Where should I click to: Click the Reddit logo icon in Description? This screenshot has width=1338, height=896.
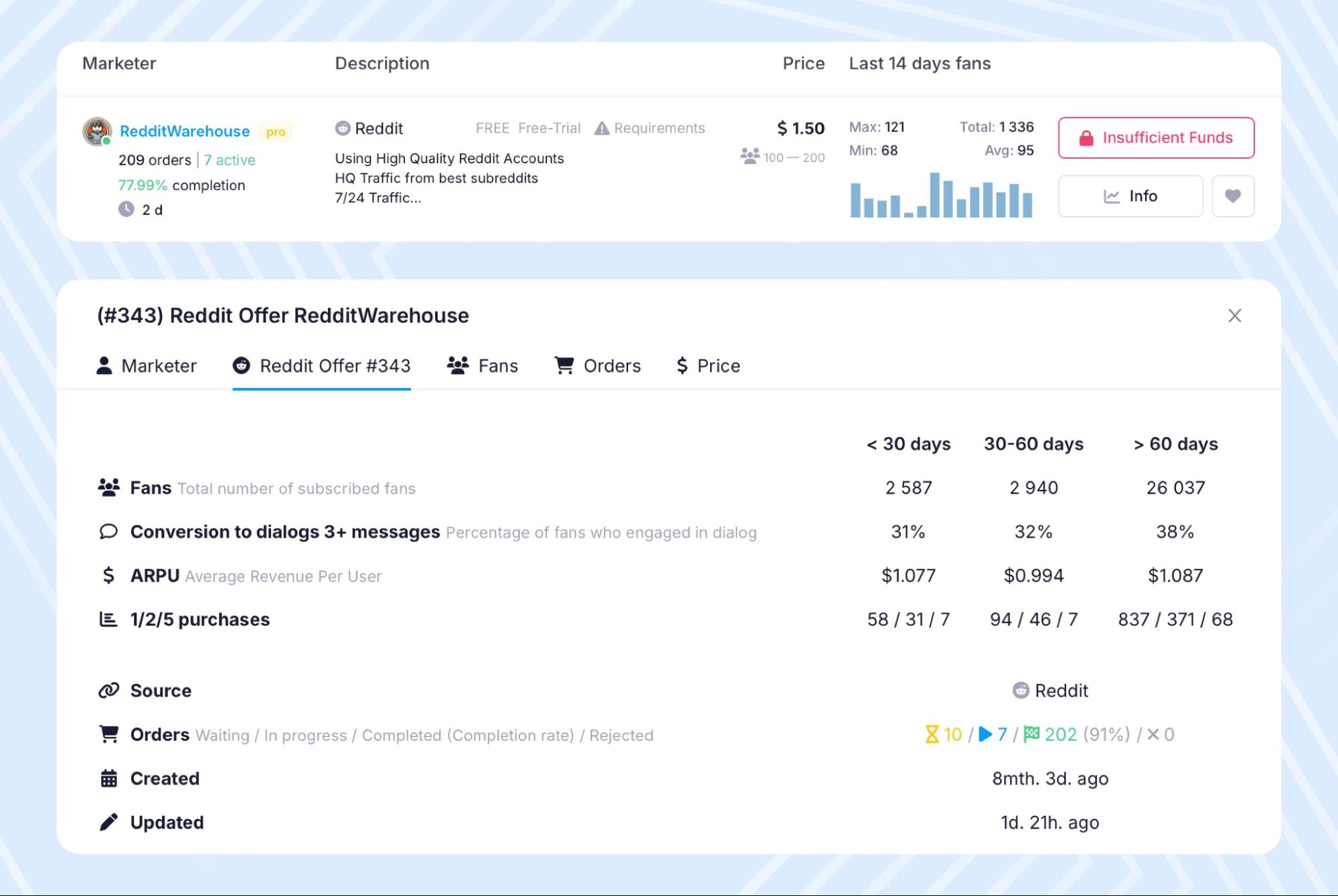click(343, 128)
